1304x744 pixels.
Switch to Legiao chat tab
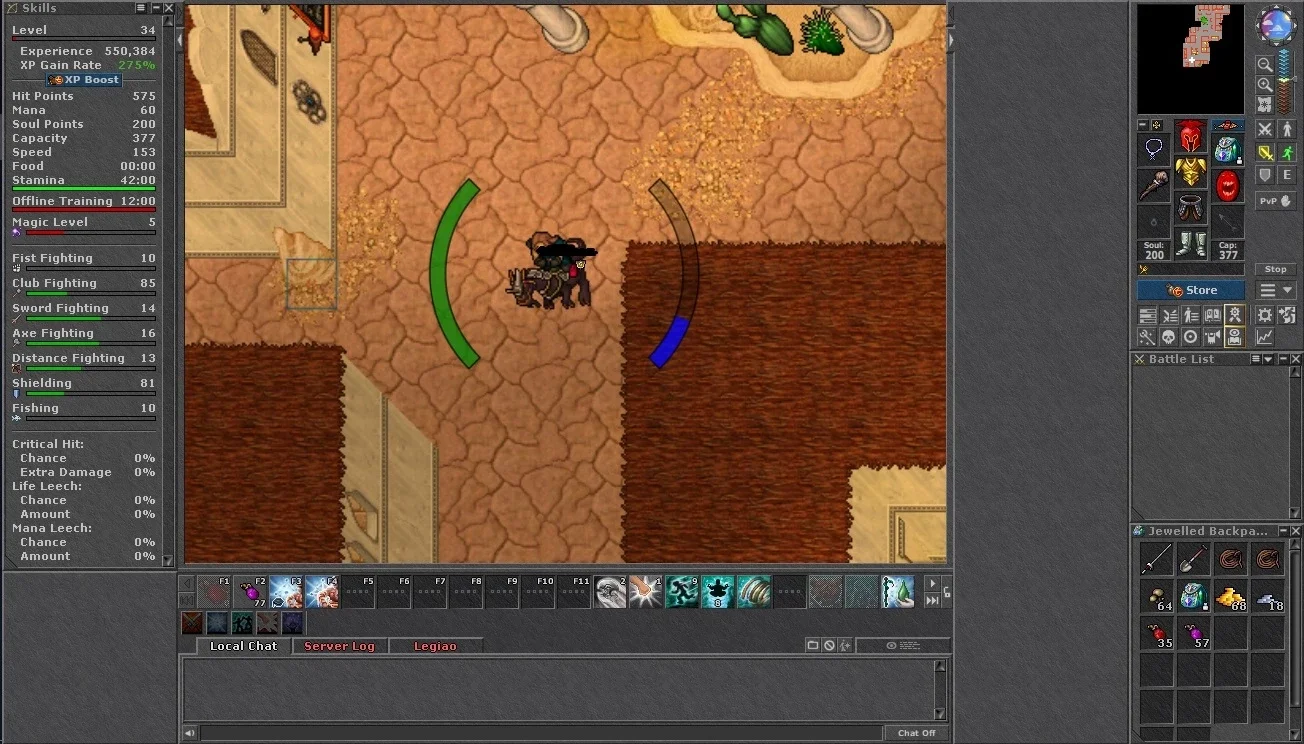tap(435, 646)
